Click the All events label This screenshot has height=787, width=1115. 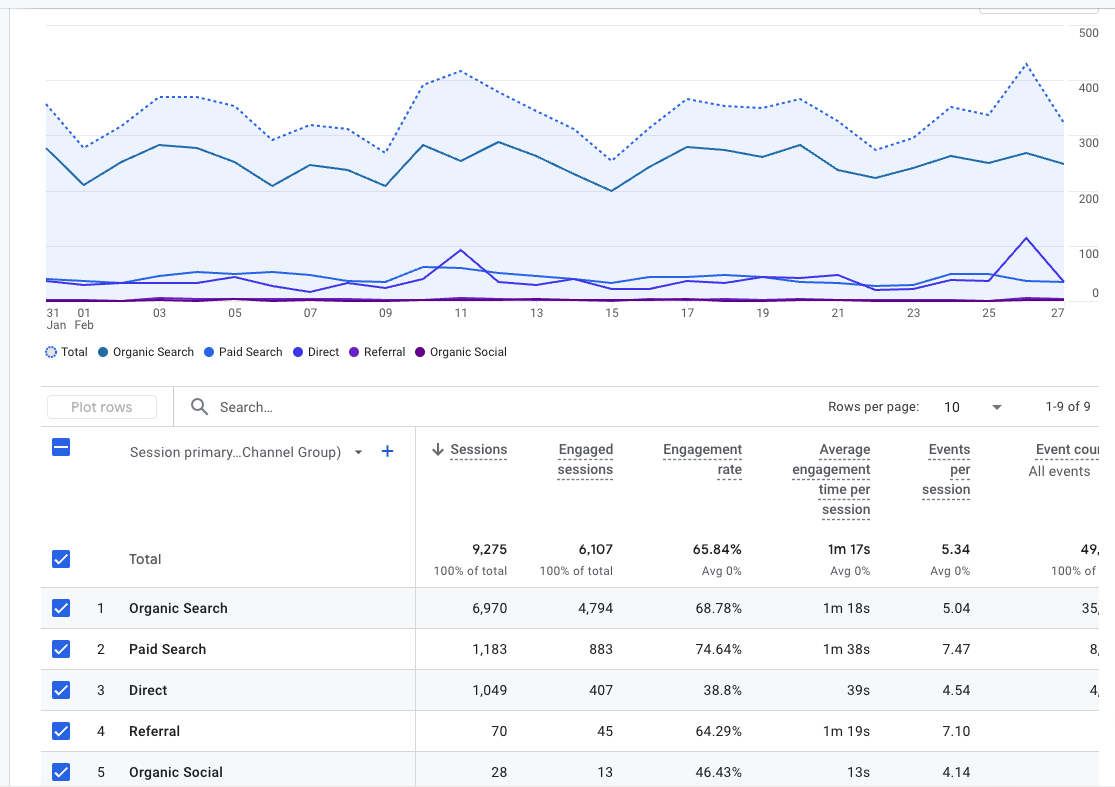[1059, 471]
